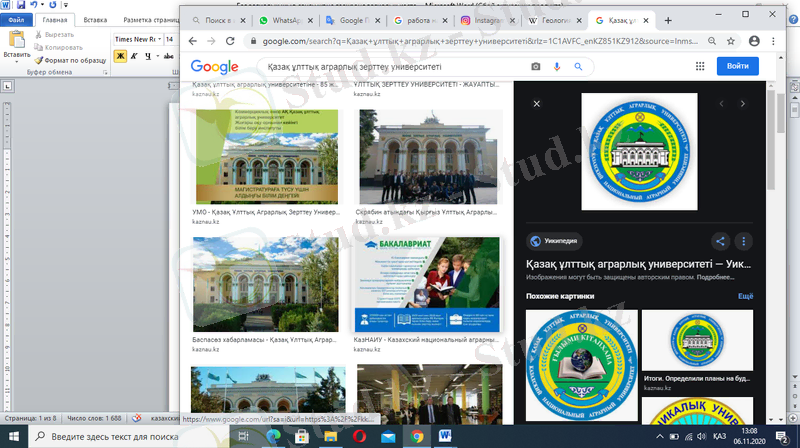Viewport: 800px width, 448px height.
Task: Switch keyboard language via КАЗ indicator
Action: click(719, 436)
